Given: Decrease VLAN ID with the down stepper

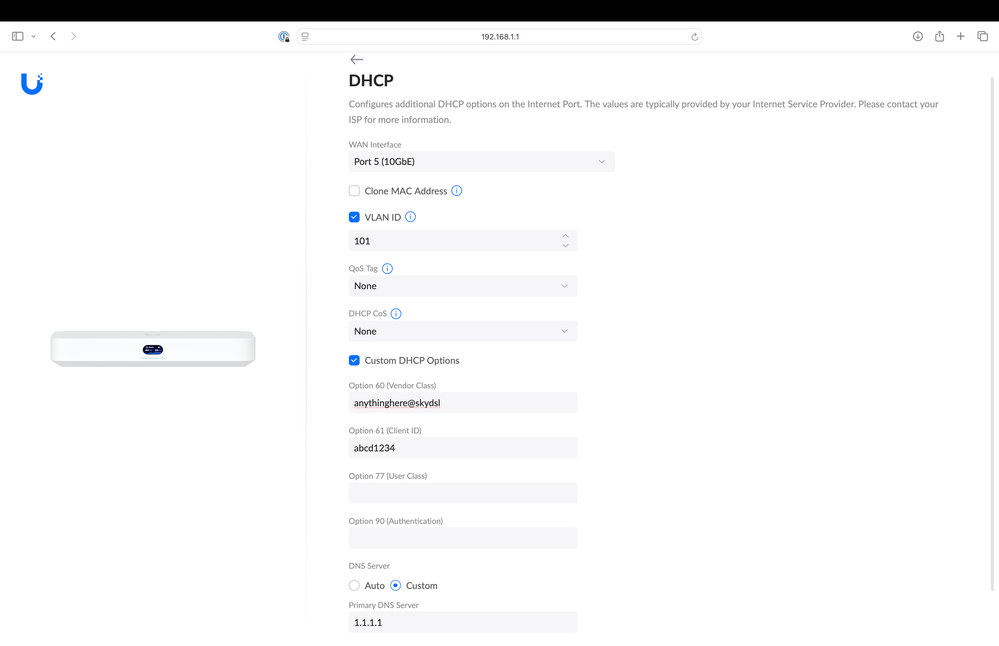Looking at the screenshot, I should (x=565, y=246).
